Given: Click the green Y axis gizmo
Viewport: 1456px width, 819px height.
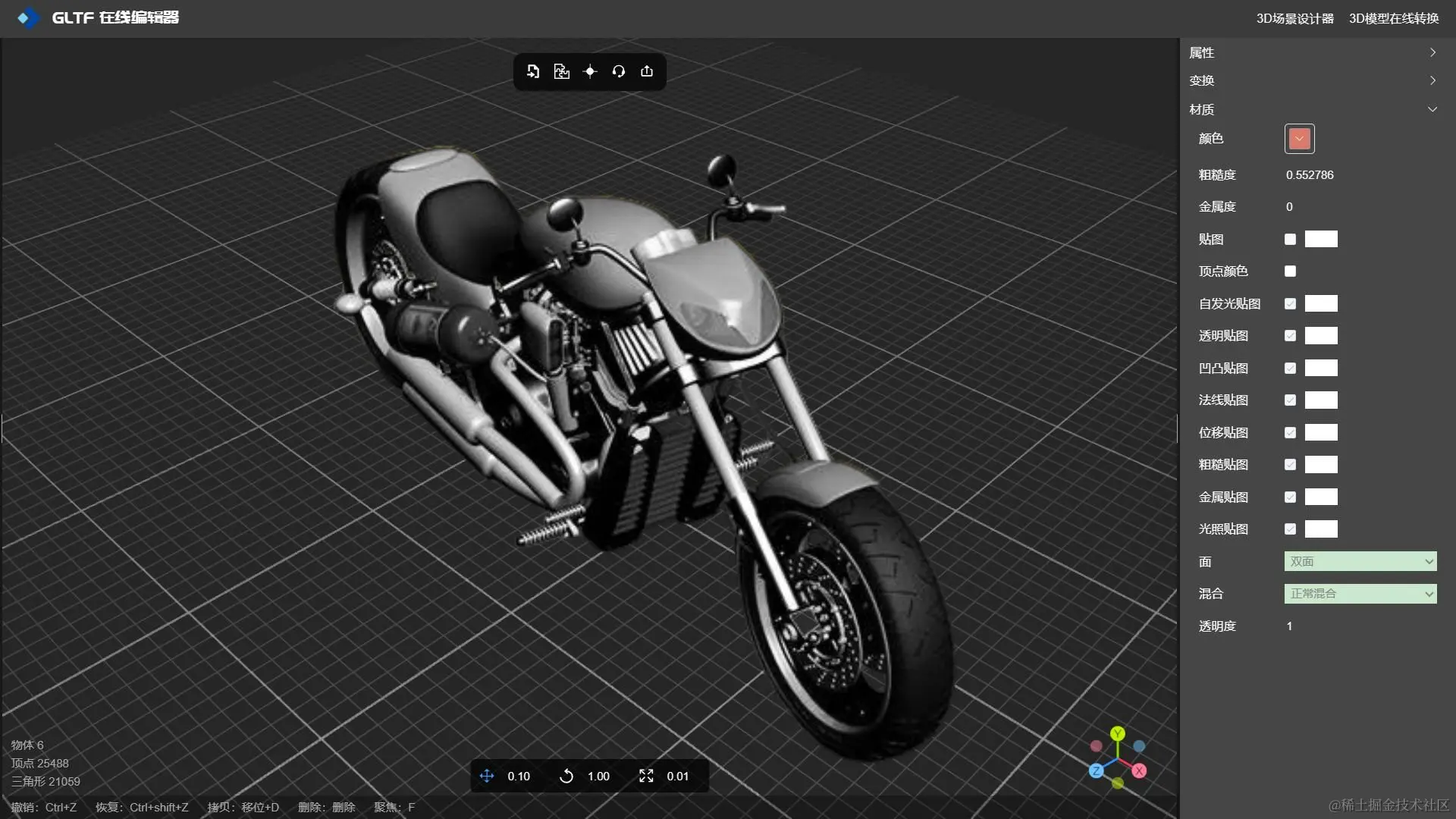Looking at the screenshot, I should click(1117, 733).
